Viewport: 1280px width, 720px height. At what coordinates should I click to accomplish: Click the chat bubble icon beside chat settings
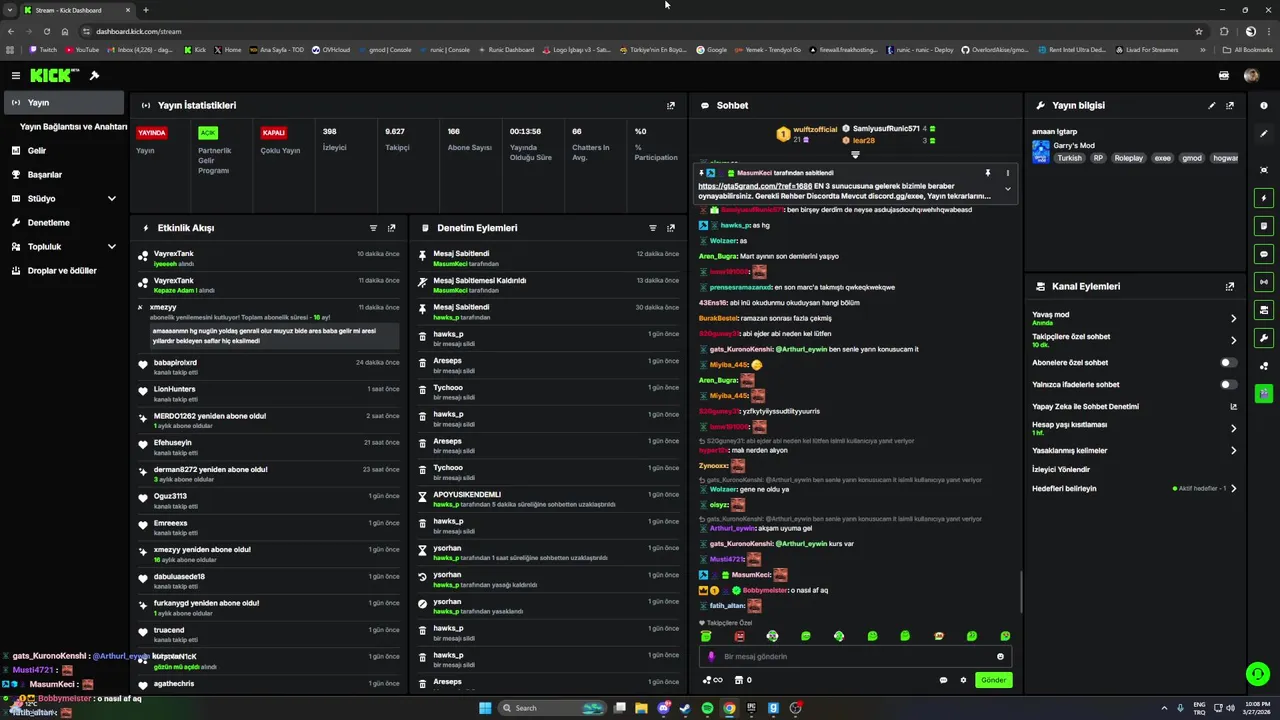click(x=943, y=680)
